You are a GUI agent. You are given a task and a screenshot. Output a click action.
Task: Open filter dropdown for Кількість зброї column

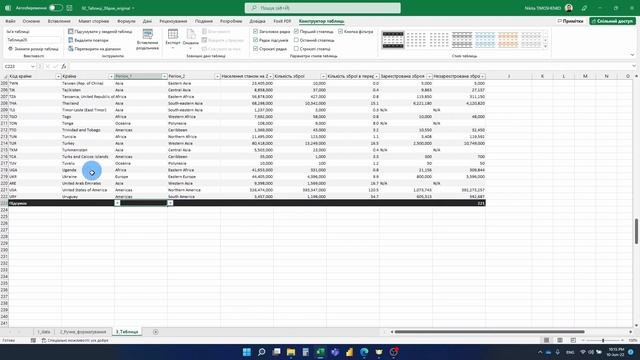[323, 76]
